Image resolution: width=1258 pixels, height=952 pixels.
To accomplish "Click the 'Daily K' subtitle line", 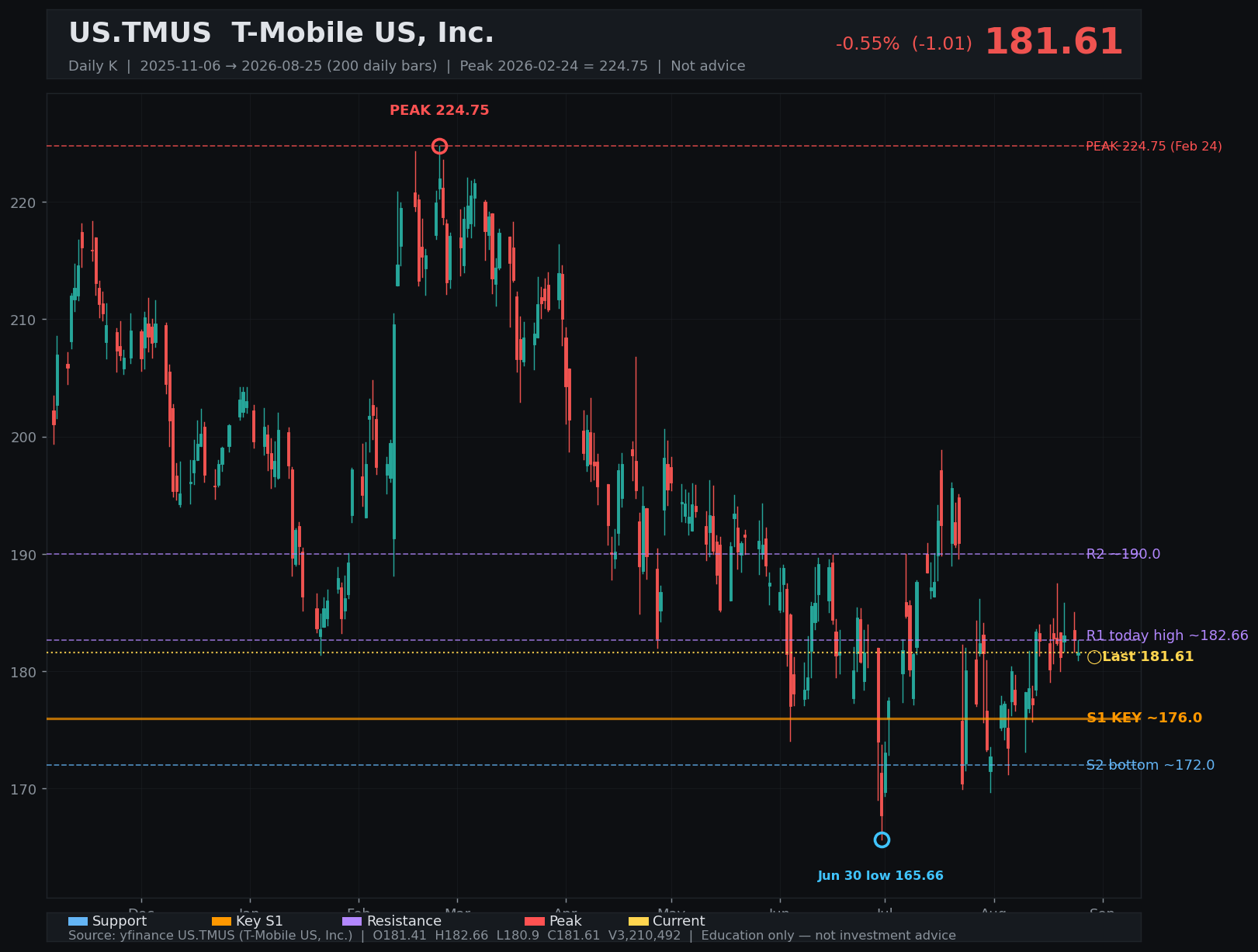I will (x=407, y=66).
